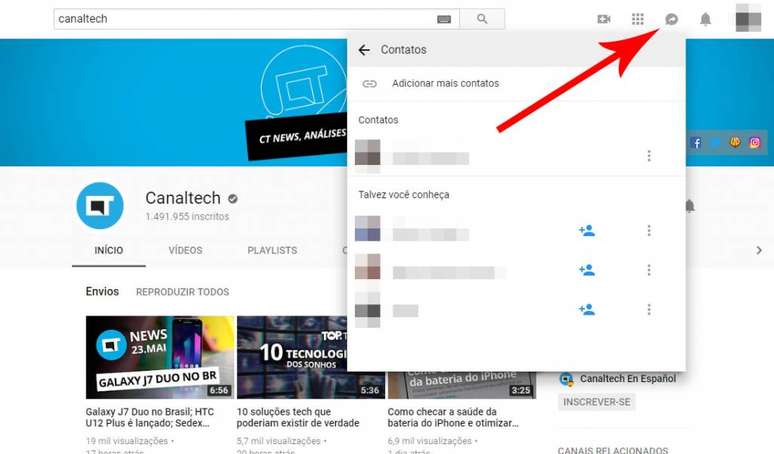Click REPRODUZIR TODOS button
The image size is (774, 454).
point(182,292)
